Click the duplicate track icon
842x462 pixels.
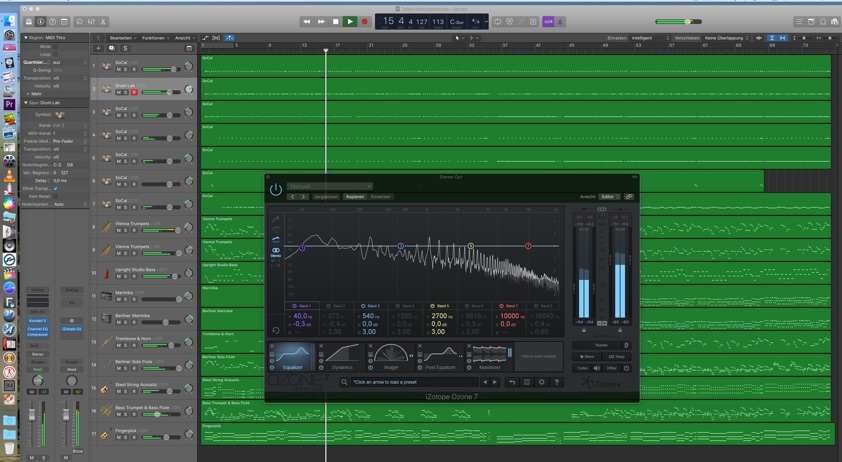pyautogui.click(x=112, y=48)
